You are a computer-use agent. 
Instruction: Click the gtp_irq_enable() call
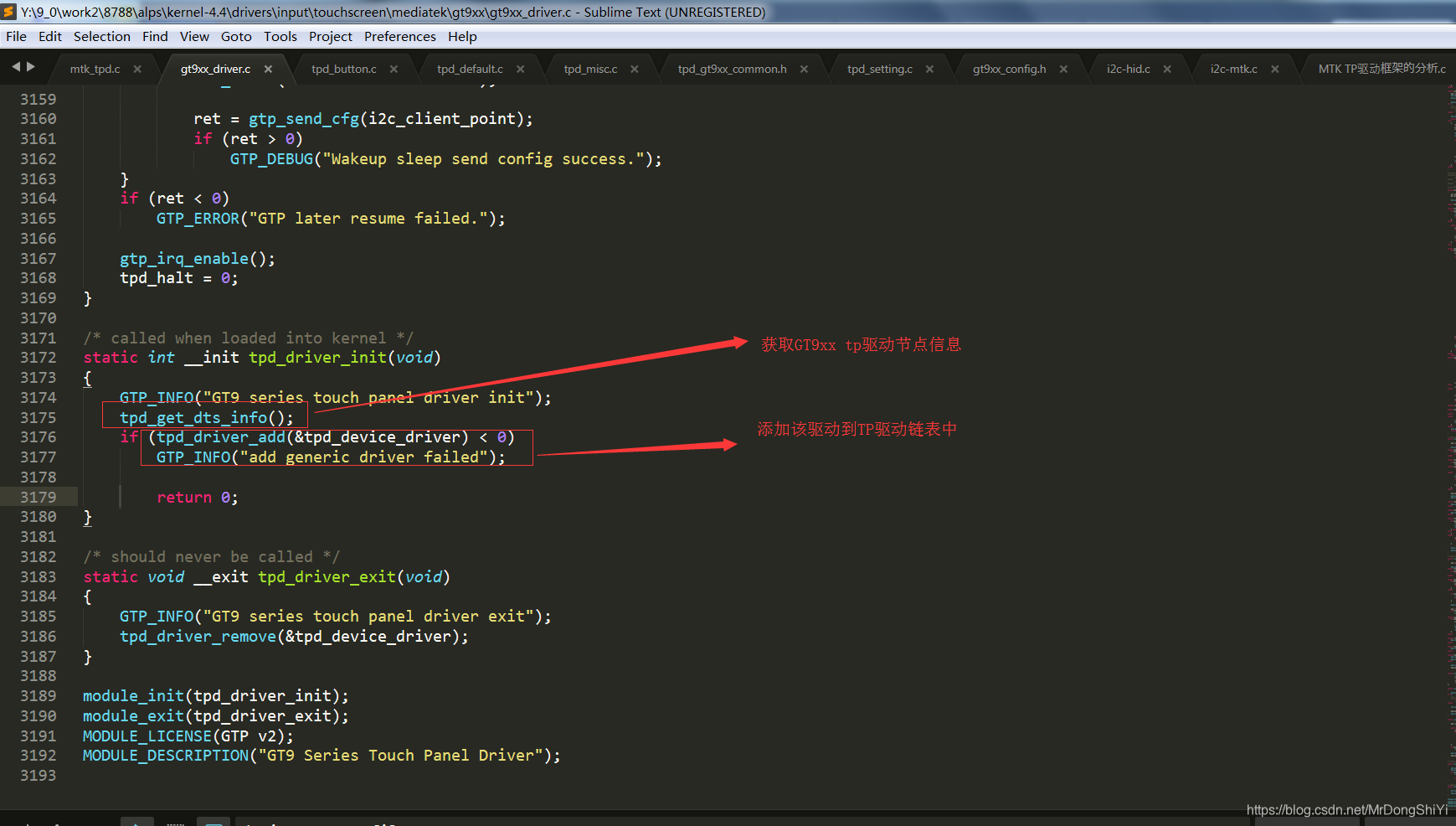point(198,258)
